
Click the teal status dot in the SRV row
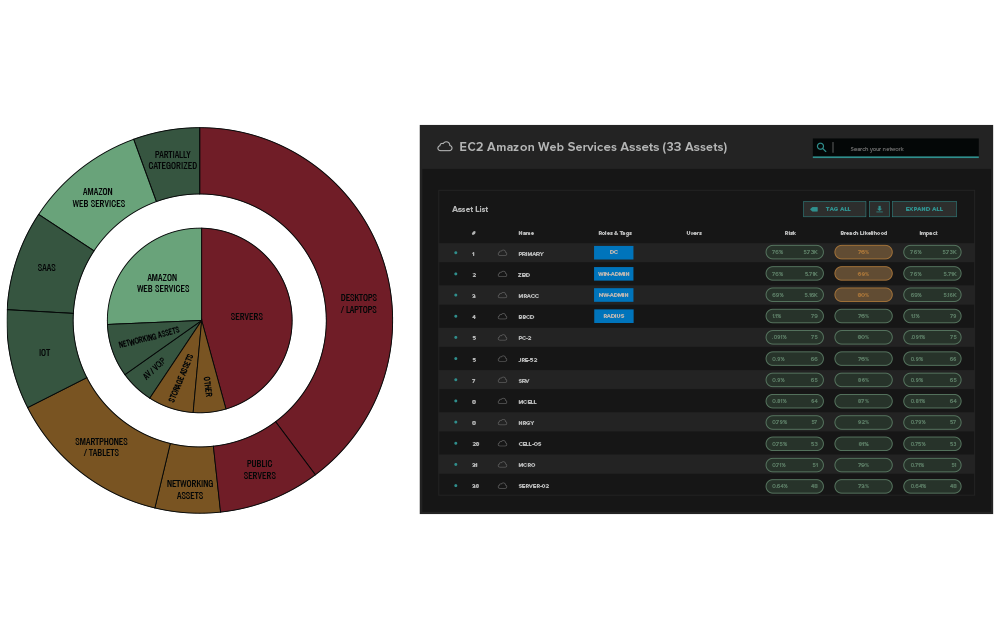click(x=455, y=380)
